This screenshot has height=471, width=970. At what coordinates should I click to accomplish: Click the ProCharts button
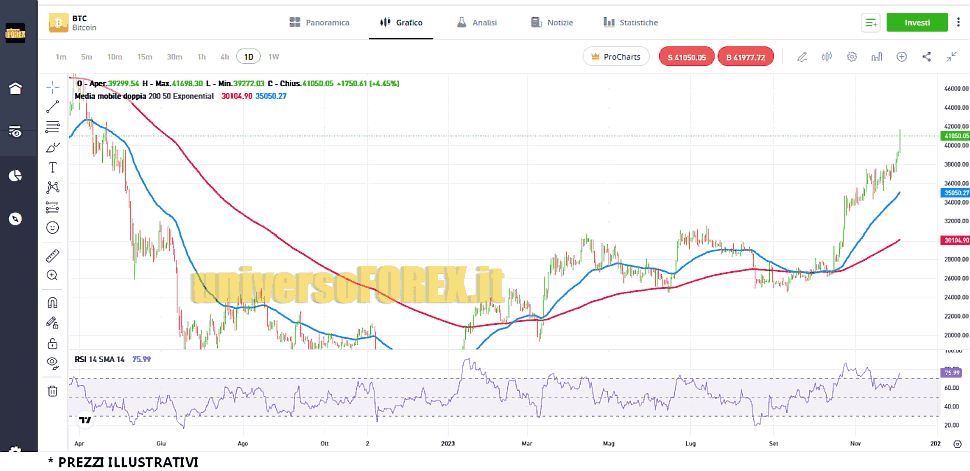[616, 58]
